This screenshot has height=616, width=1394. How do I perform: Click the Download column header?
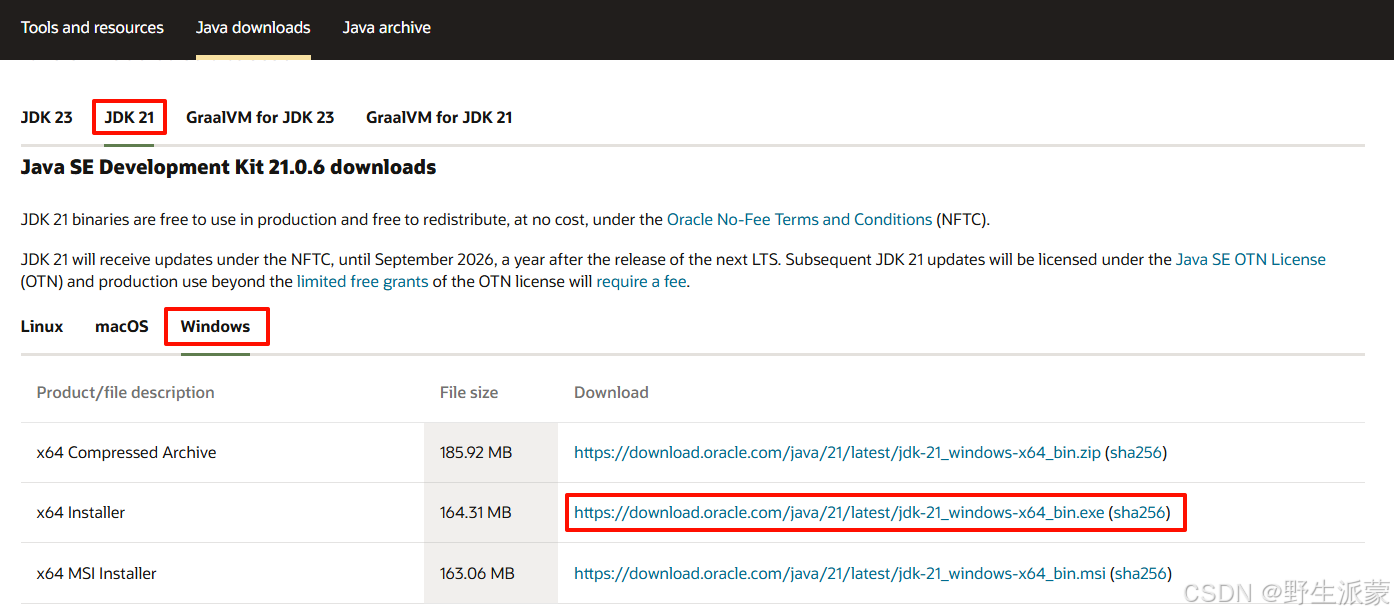click(x=611, y=392)
